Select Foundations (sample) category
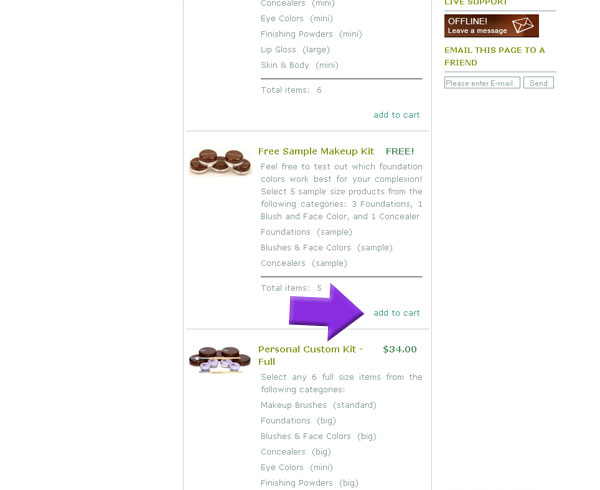Screen dimensions: 600x490 tap(306, 232)
